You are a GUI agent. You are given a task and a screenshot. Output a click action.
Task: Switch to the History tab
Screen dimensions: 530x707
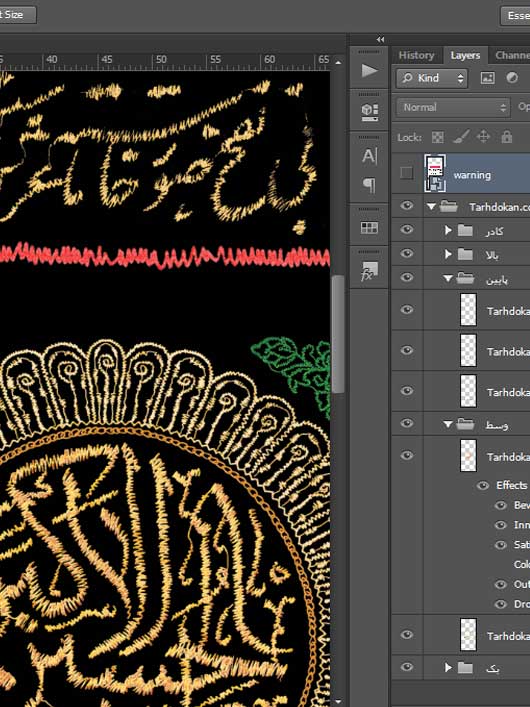pyautogui.click(x=416, y=55)
